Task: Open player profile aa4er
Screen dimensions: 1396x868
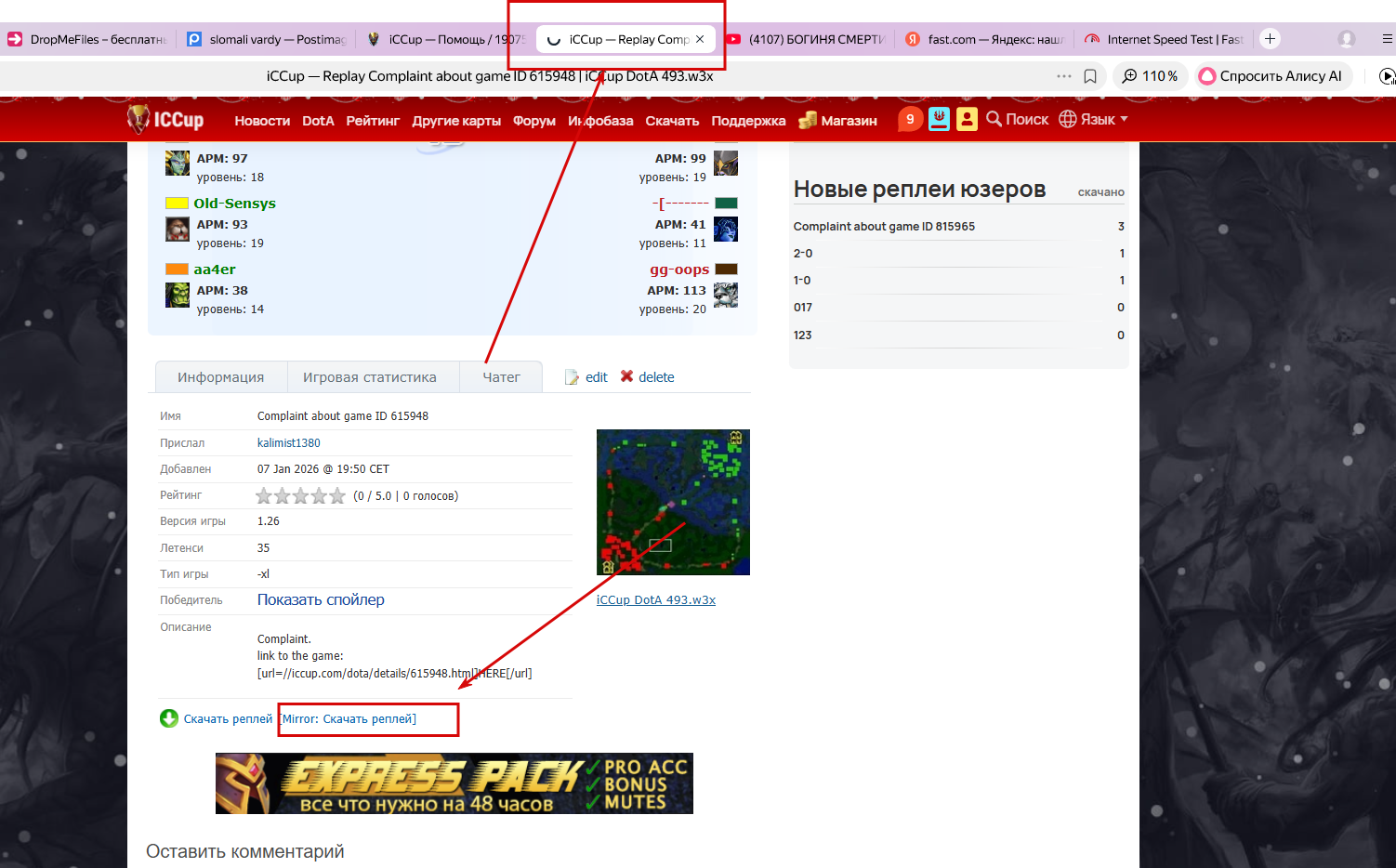Action: click(x=215, y=270)
